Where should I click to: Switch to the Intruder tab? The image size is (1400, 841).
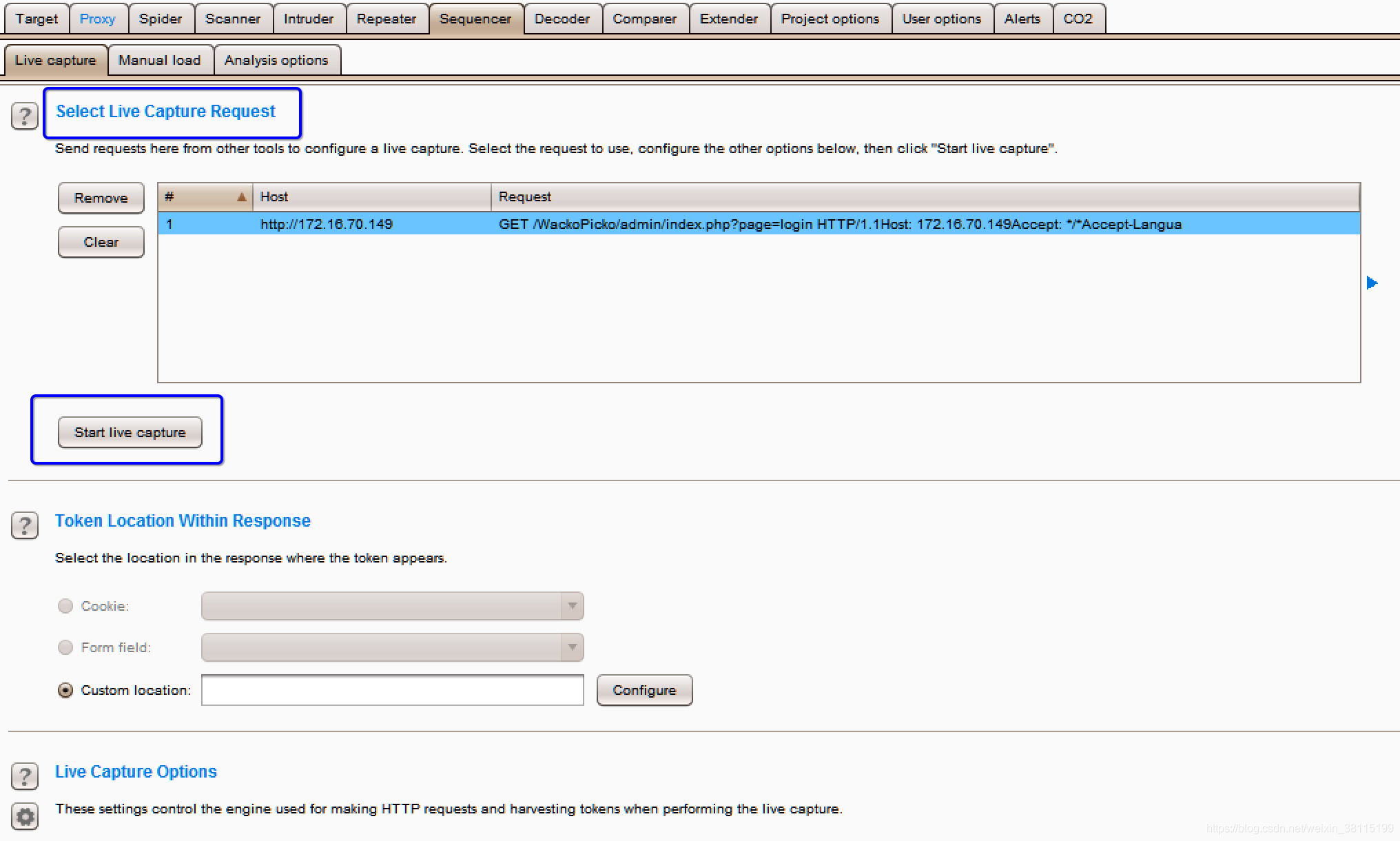click(308, 19)
